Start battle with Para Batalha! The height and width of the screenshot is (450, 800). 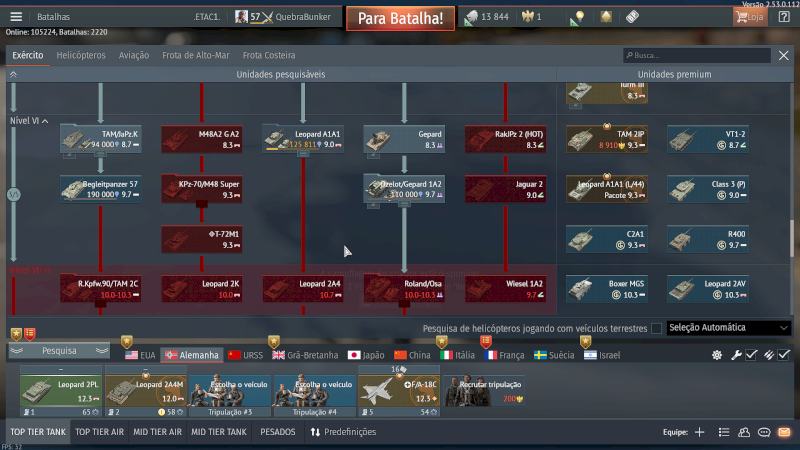(400, 18)
